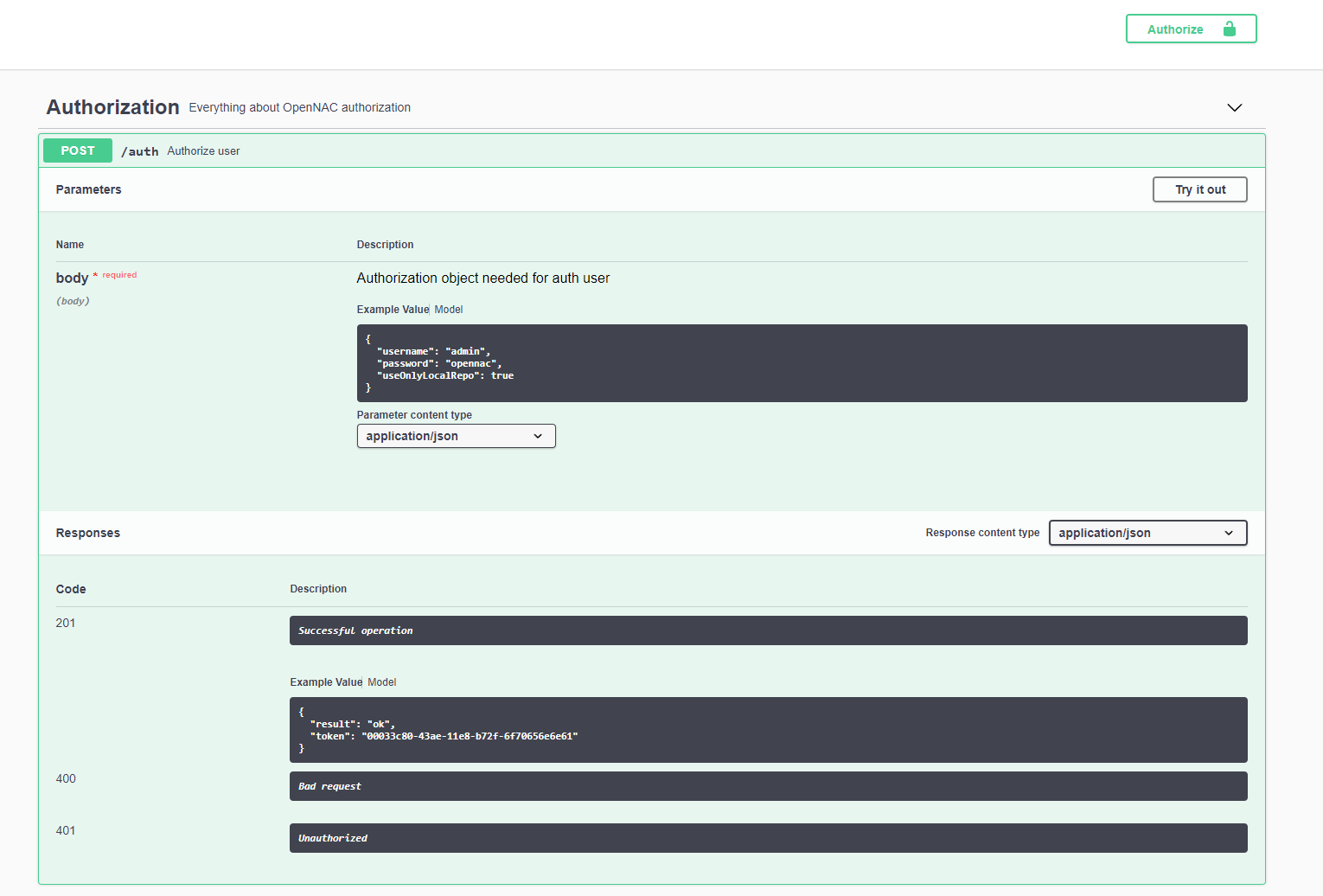
Task: Click the Bad request description bar
Action: [768, 786]
